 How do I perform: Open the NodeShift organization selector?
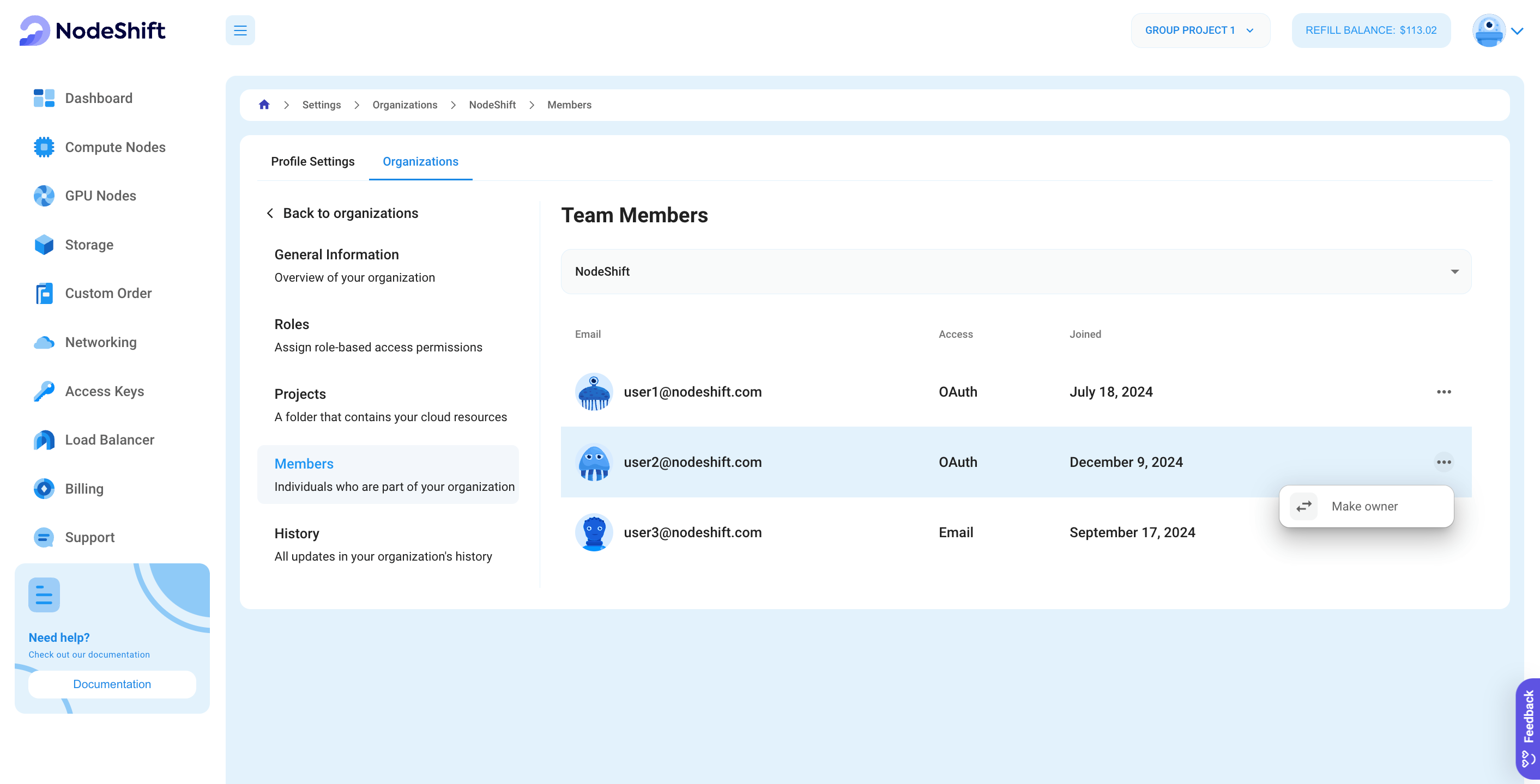point(1016,271)
